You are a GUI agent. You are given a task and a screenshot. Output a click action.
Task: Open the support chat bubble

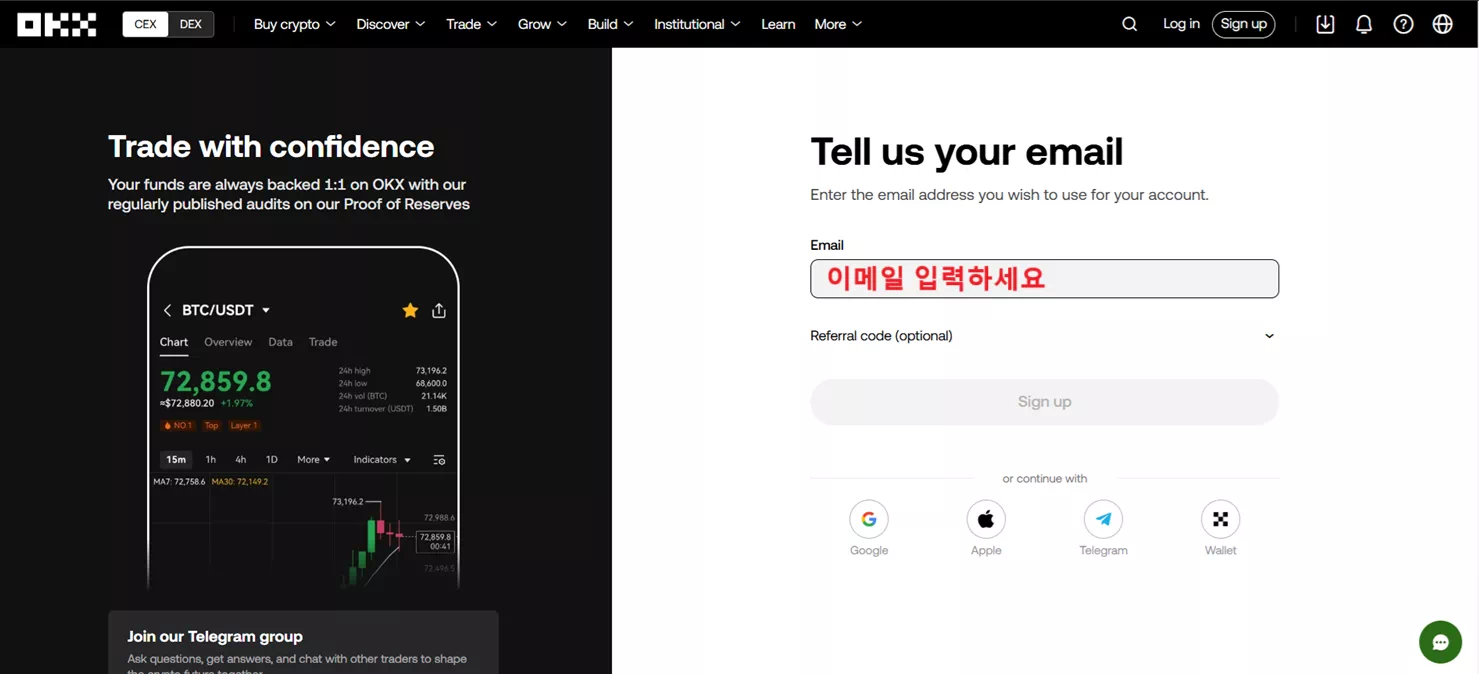point(1440,642)
